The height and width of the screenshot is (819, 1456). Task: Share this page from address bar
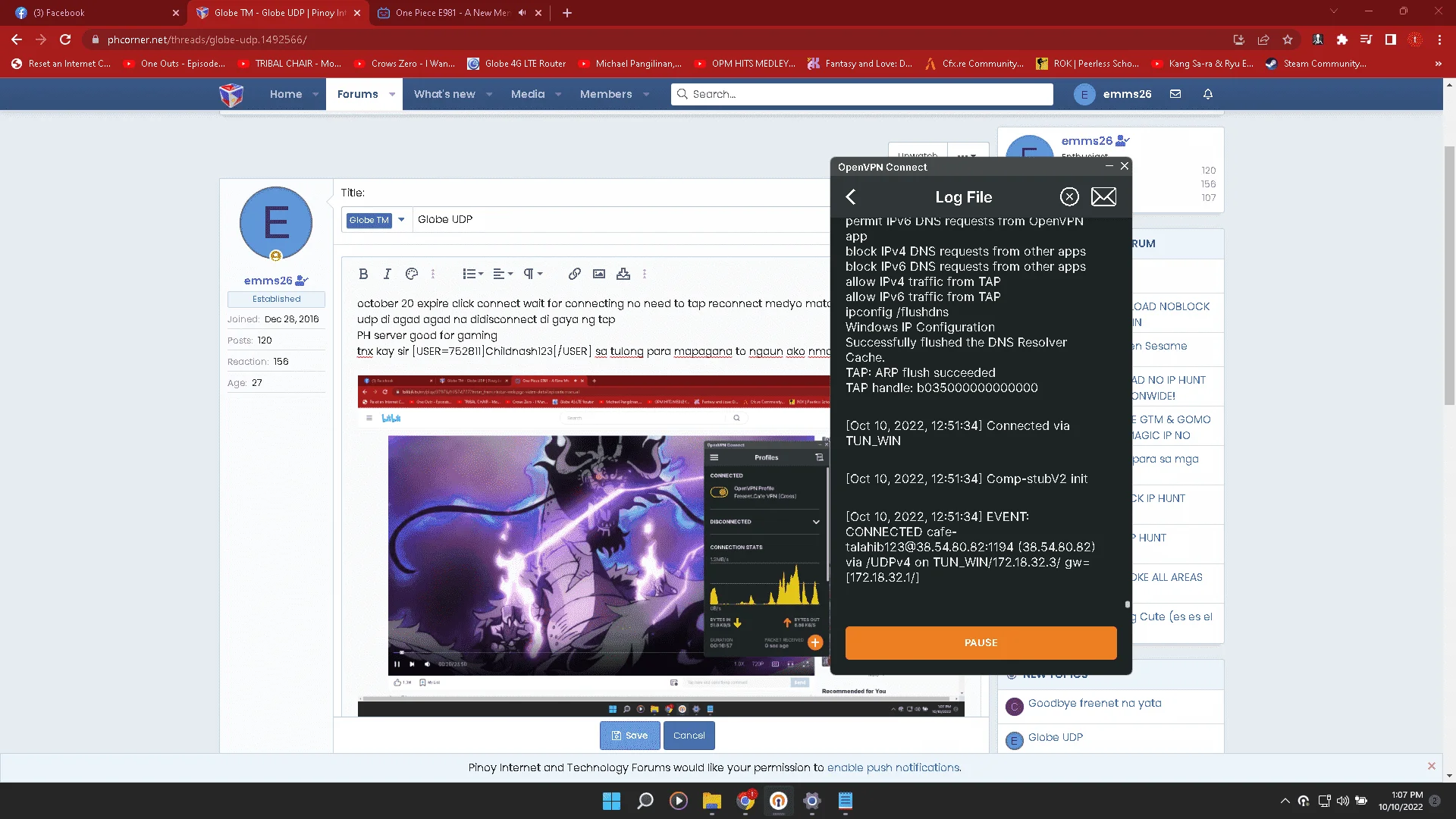1263,39
